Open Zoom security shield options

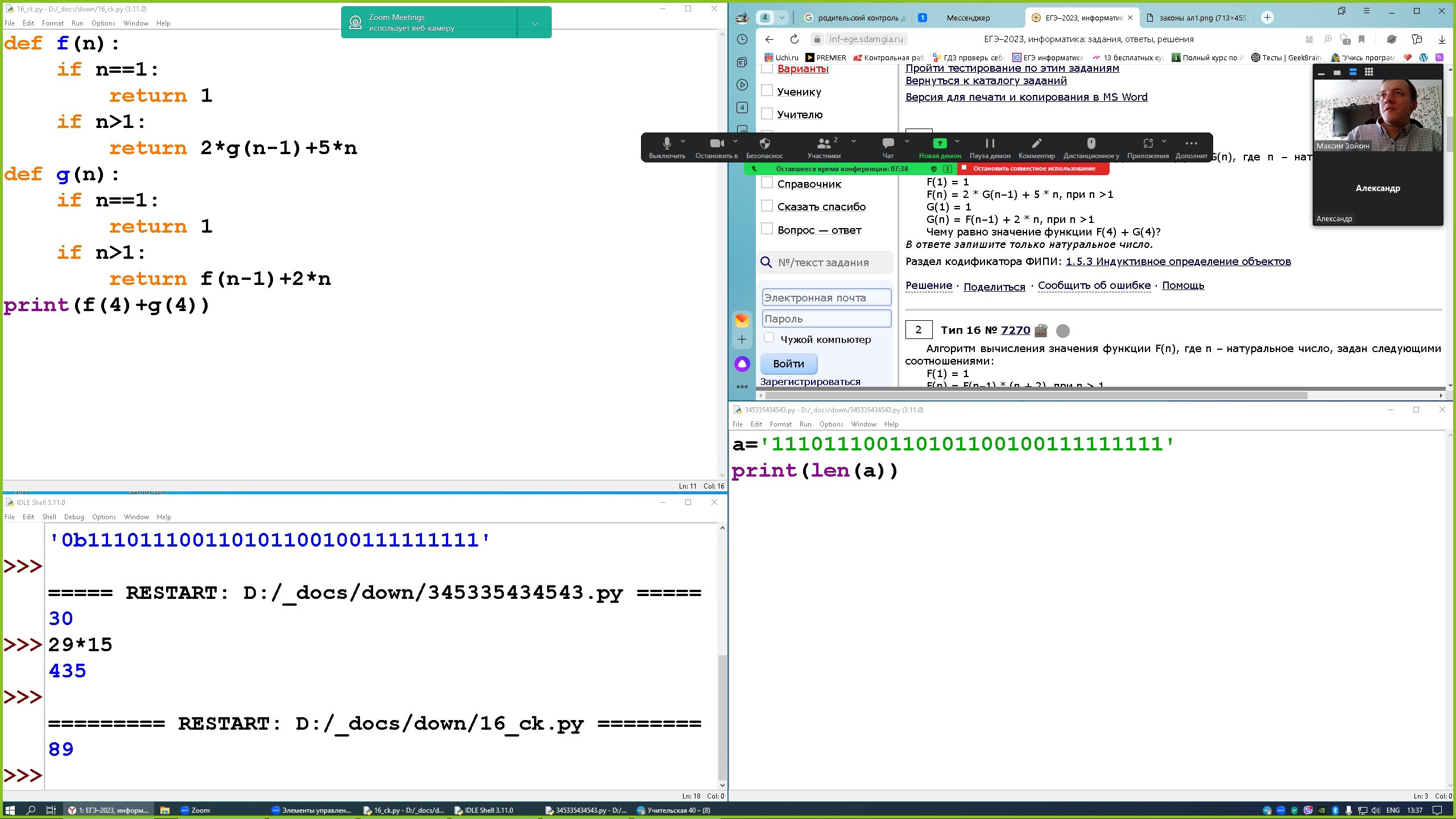(x=764, y=143)
